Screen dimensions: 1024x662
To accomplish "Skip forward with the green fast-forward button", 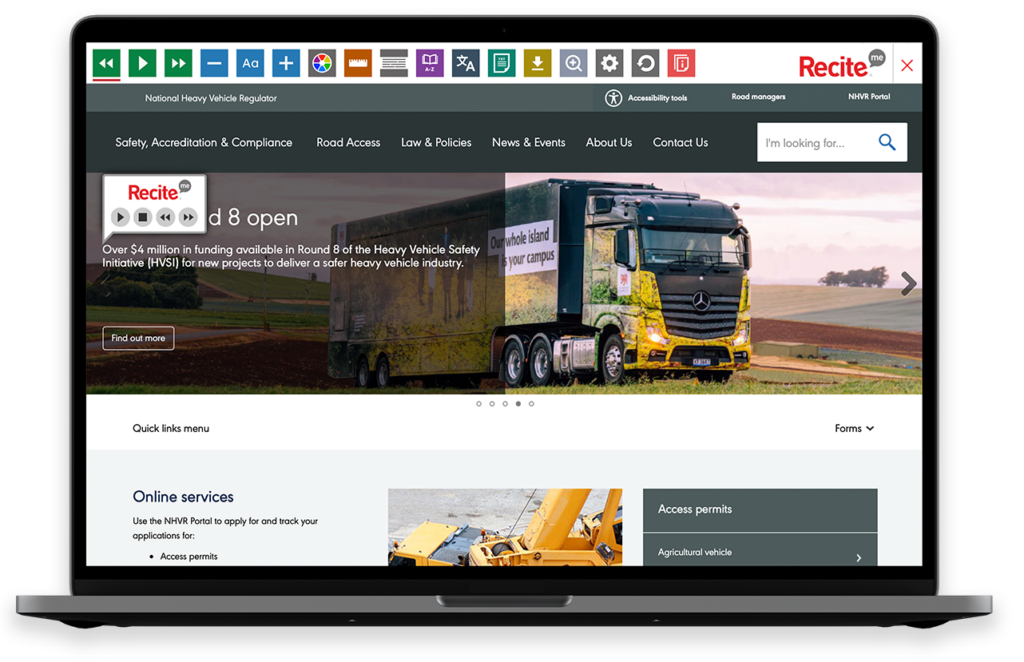I will tap(178, 63).
